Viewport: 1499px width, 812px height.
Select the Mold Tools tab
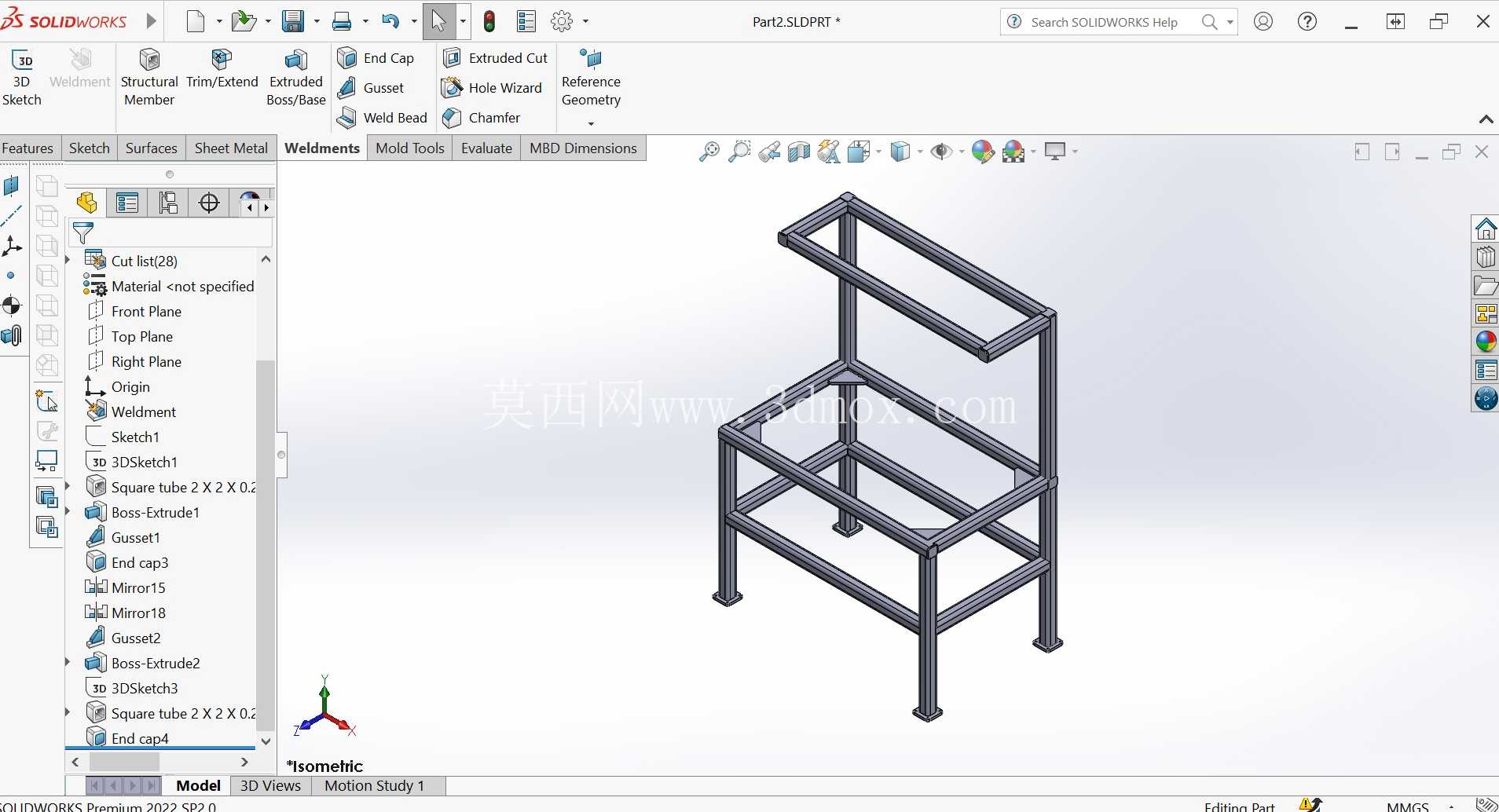point(410,148)
